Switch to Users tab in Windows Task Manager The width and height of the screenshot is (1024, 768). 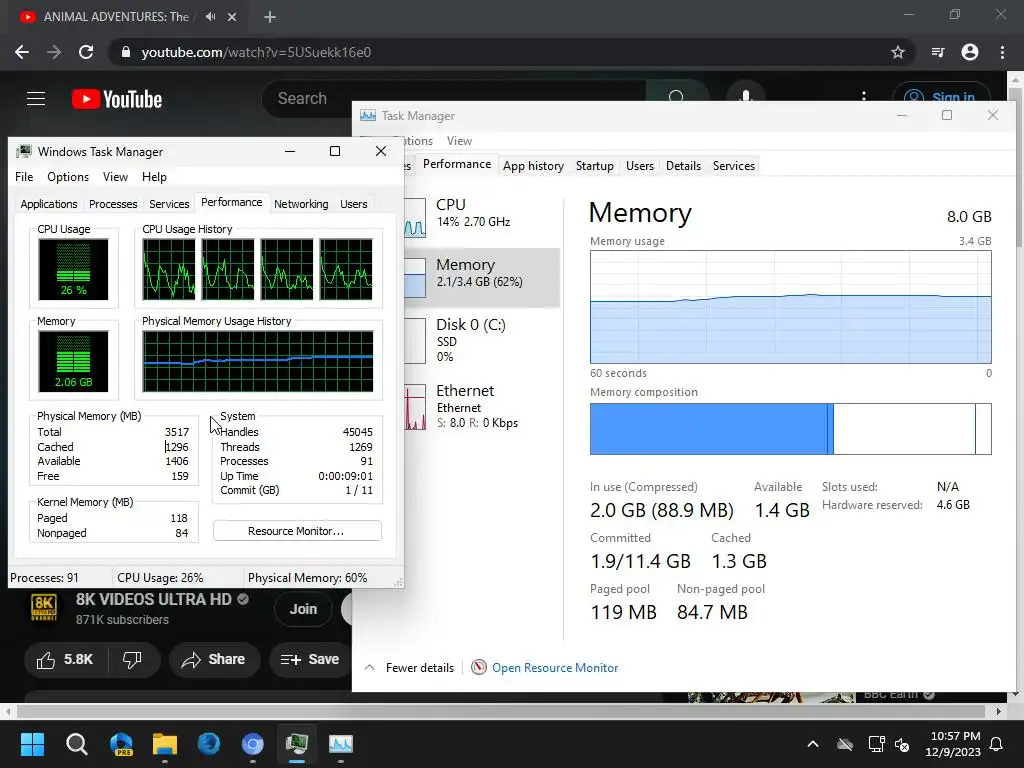[x=353, y=204]
